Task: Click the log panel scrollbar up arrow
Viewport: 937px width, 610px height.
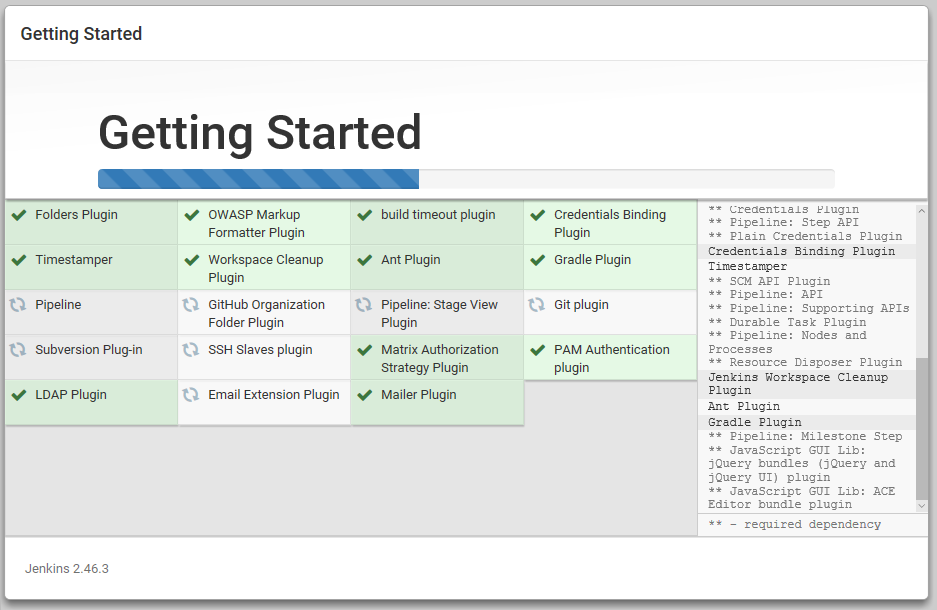Action: click(x=921, y=210)
